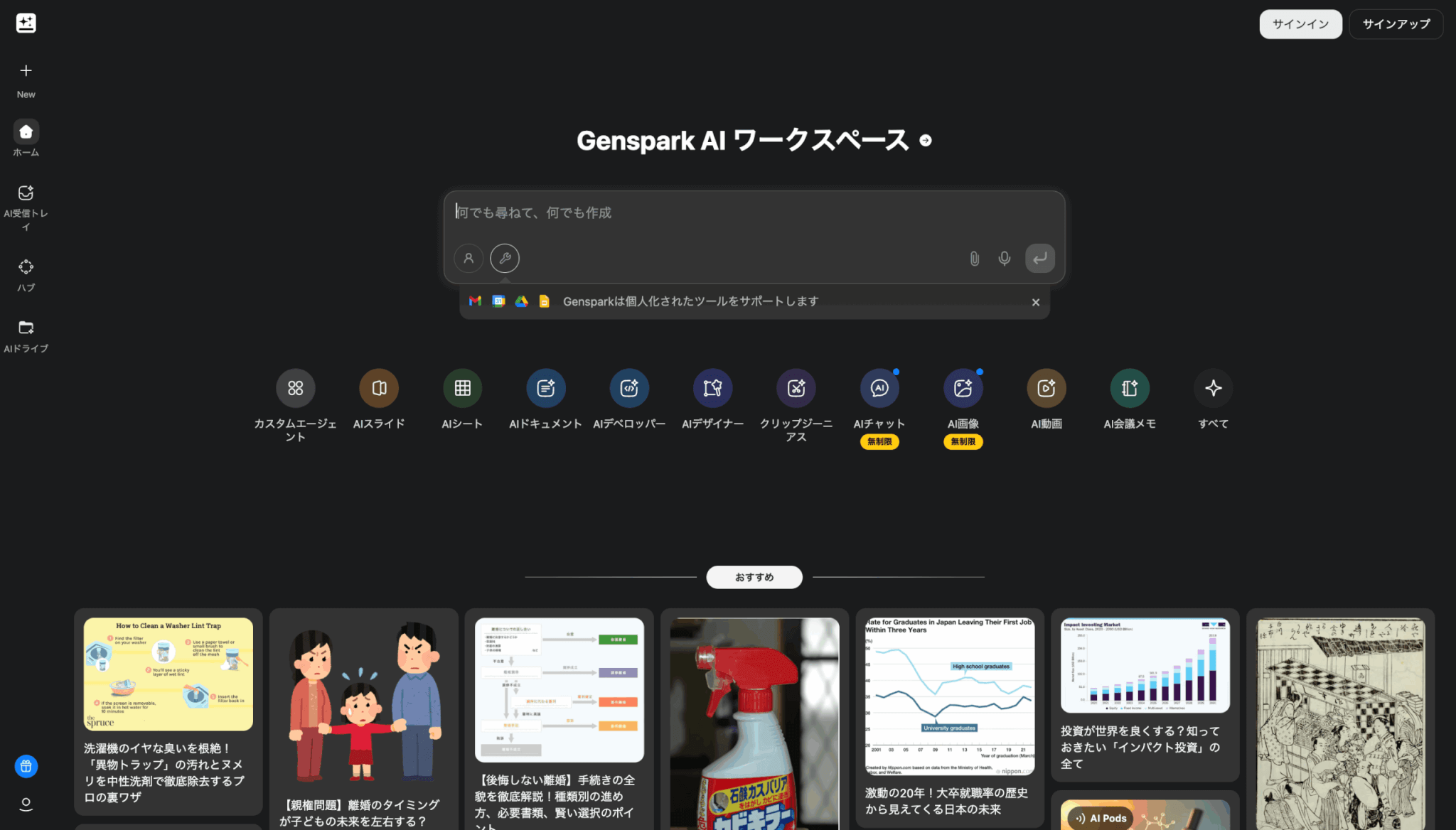1456x830 pixels.
Task: Dismiss the personalized tools banner
Action: click(1035, 302)
